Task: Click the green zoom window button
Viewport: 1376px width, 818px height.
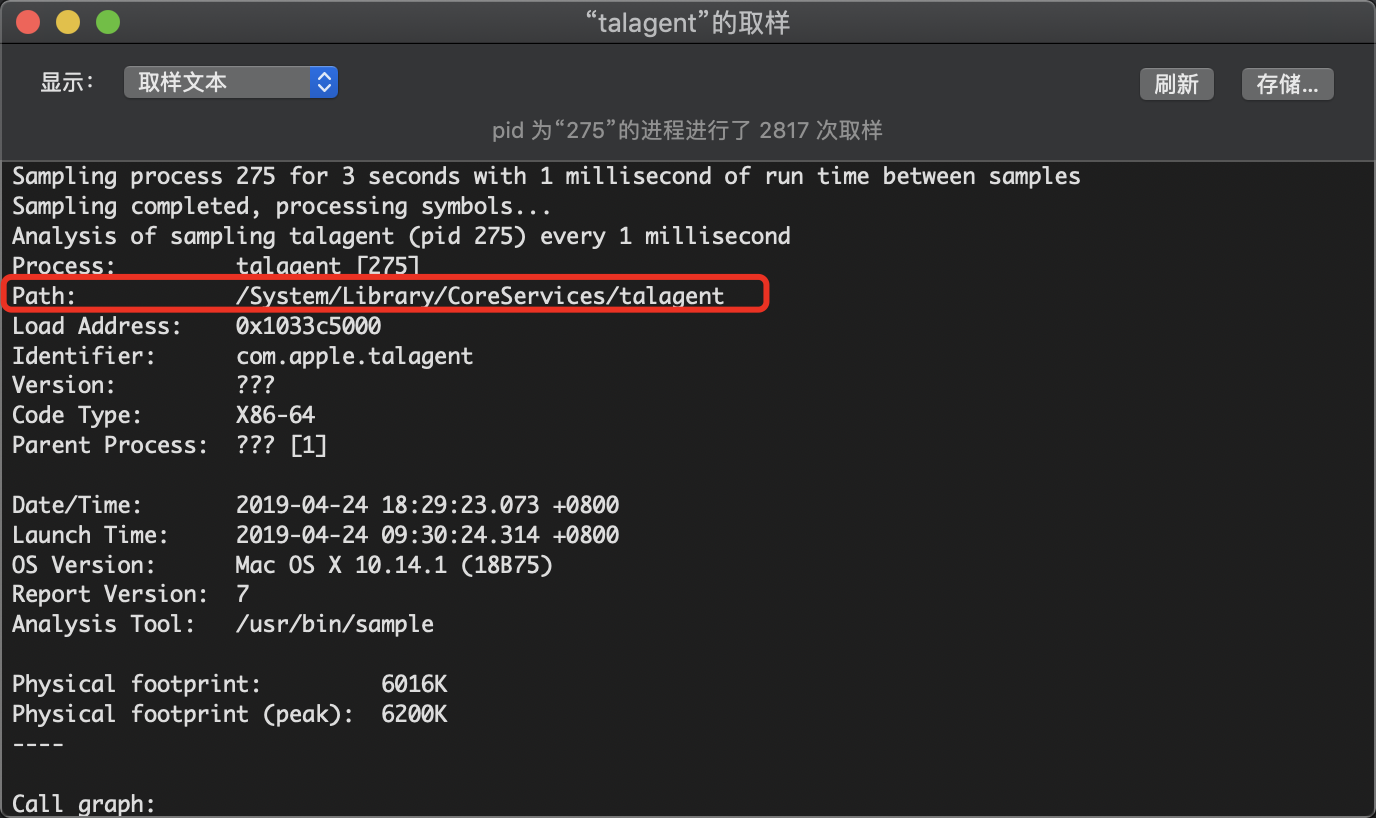Action: pyautogui.click(x=107, y=22)
